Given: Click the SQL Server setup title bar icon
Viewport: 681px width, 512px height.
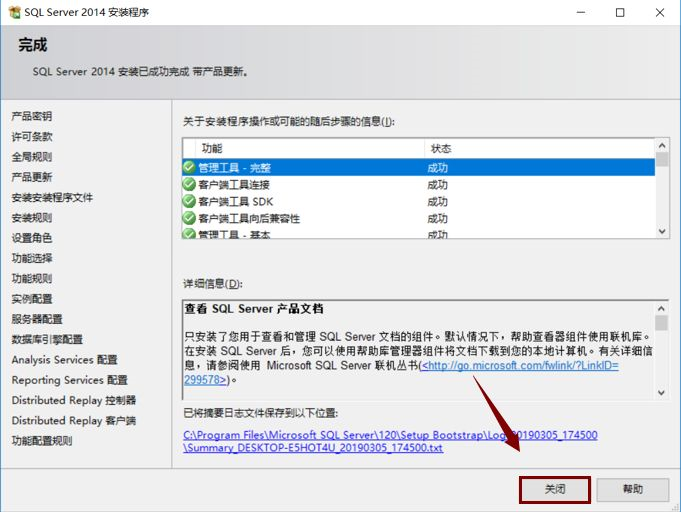Looking at the screenshot, I should (14, 12).
